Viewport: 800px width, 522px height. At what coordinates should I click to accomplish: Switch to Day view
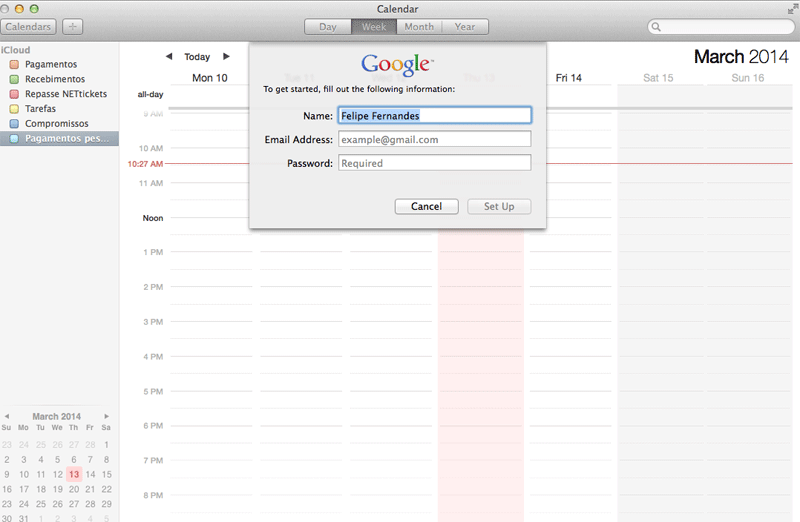[x=328, y=27]
